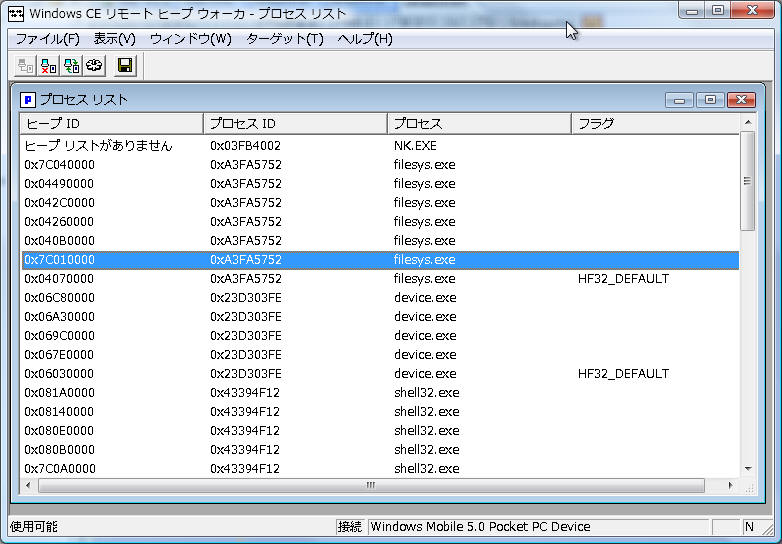Sort by the プロセス column header
Viewport: 782px width, 544px height.
pos(479,124)
